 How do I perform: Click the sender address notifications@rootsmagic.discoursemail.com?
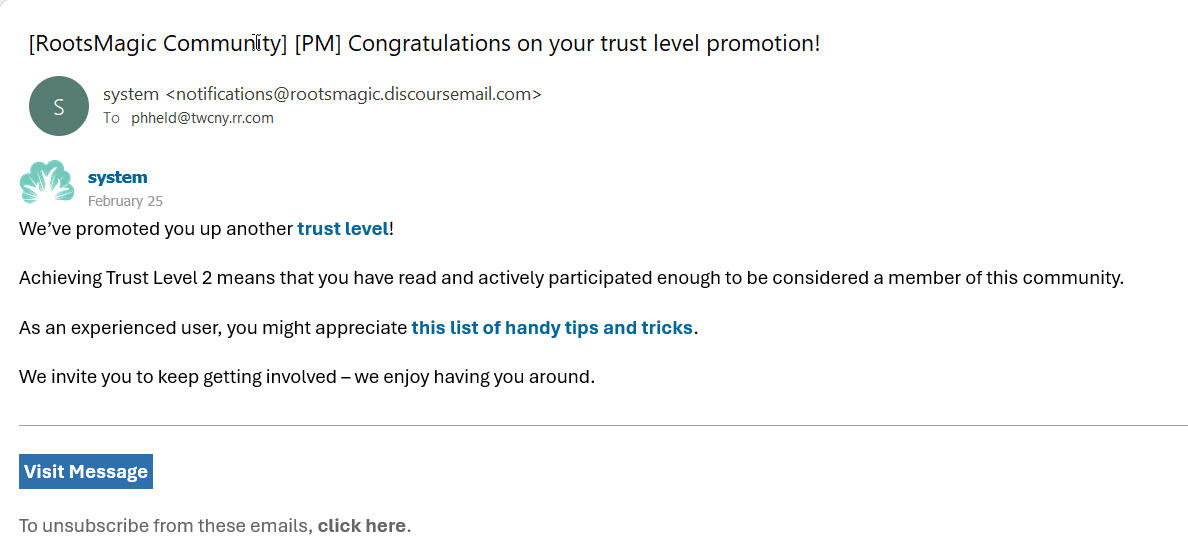353,94
